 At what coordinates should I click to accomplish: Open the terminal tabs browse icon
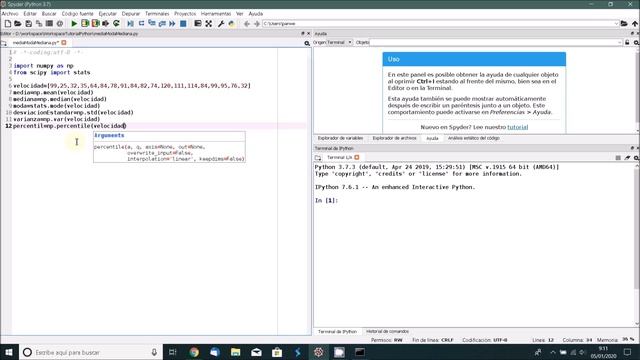[x=318, y=158]
